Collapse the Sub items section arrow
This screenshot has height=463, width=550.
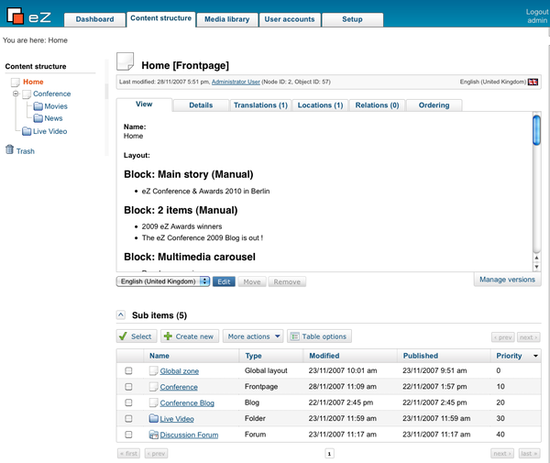pos(121,315)
